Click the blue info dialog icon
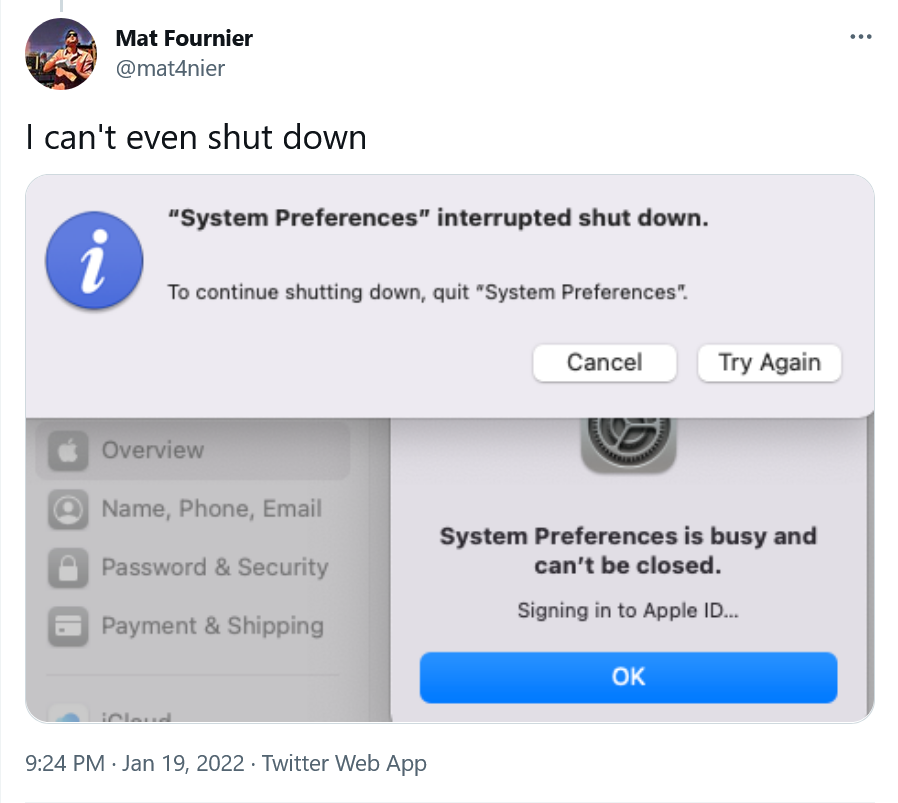 click(94, 261)
